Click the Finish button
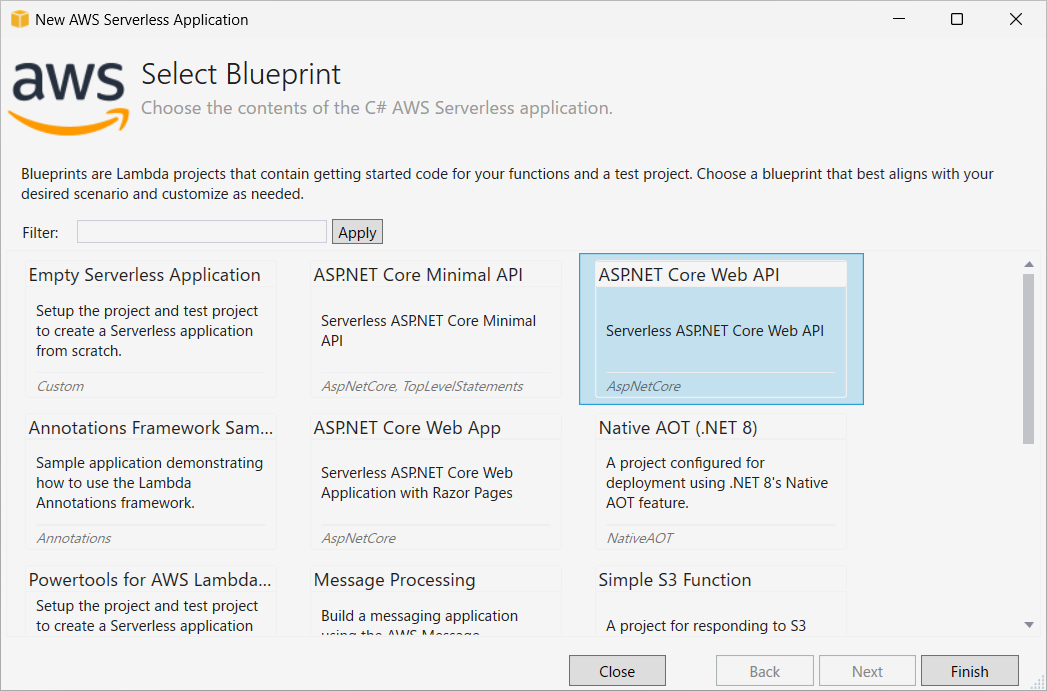The width and height of the screenshot is (1047, 691). click(x=970, y=671)
